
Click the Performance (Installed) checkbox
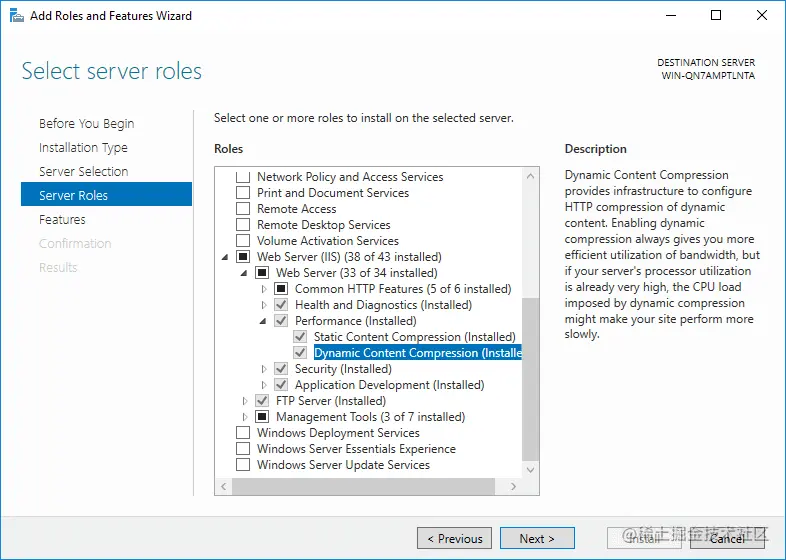point(281,321)
